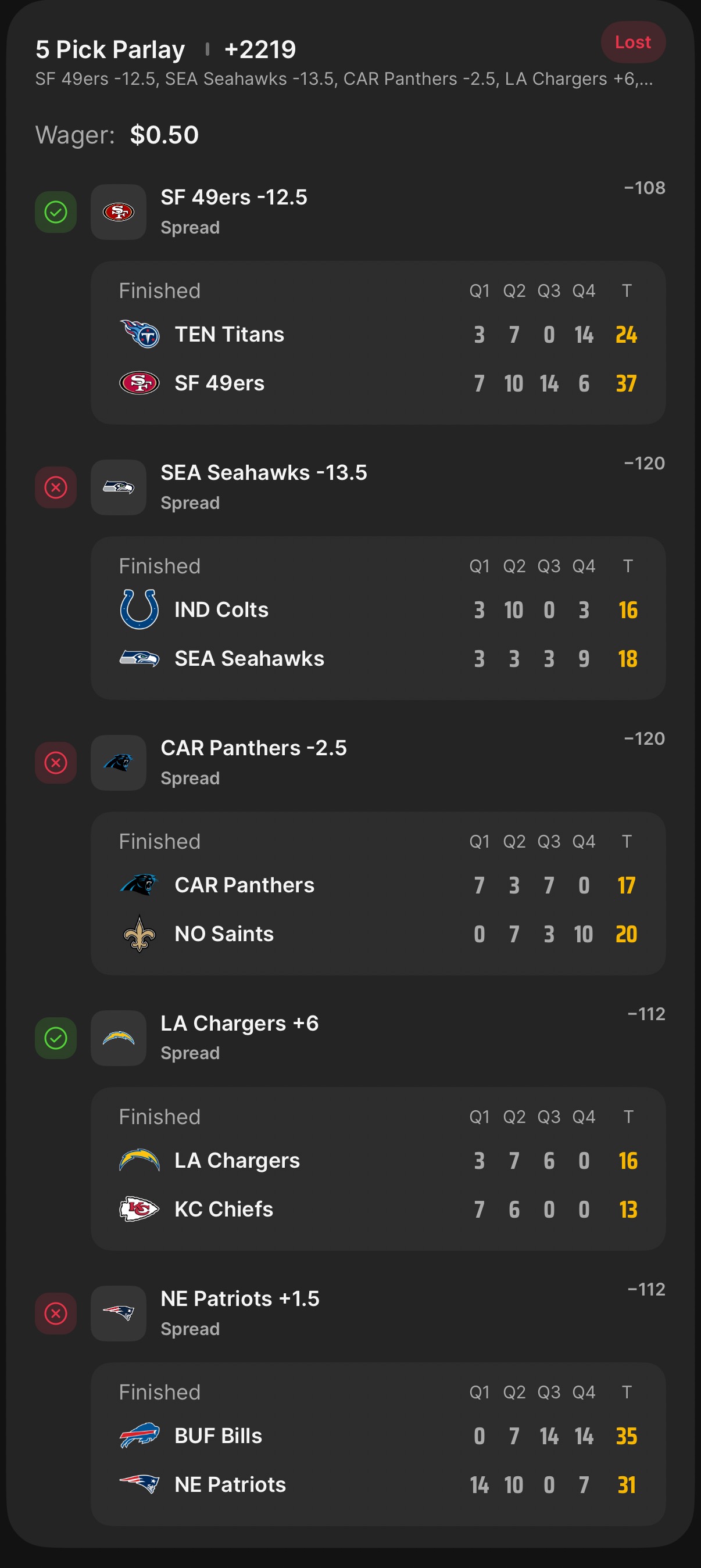Click the Titans logo in the scoreboard
Screen dimensions: 701x1568
coord(140,334)
